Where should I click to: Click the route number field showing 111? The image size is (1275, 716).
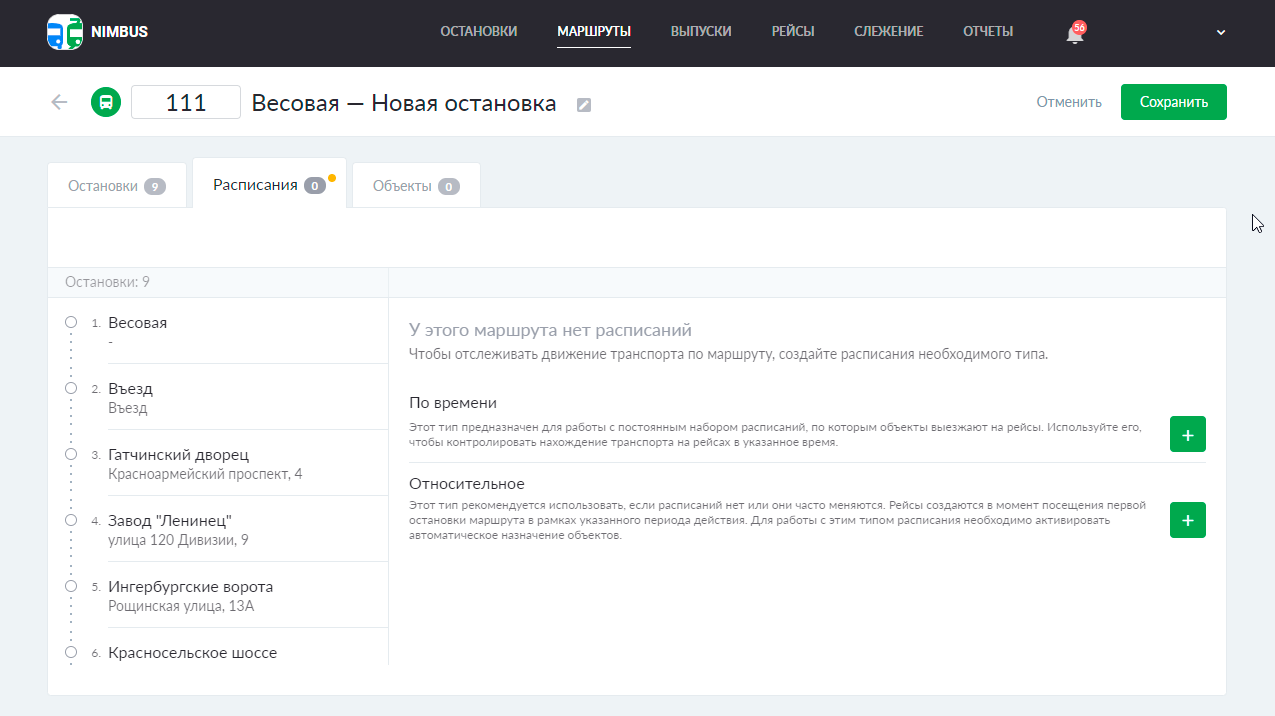186,101
